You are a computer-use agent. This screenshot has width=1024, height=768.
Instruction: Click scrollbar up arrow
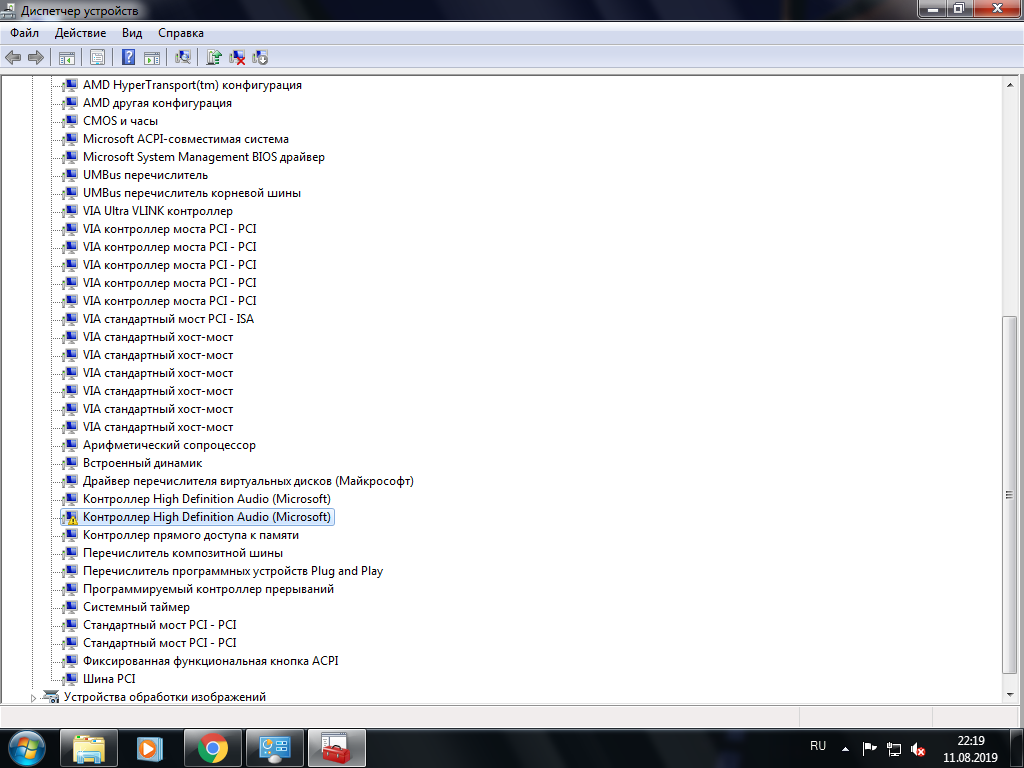tap(1010, 85)
